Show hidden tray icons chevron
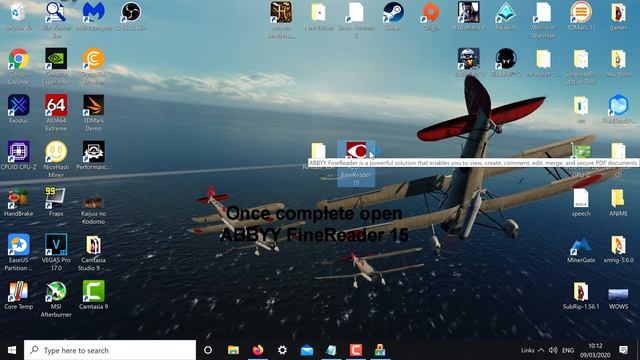 [541, 350]
